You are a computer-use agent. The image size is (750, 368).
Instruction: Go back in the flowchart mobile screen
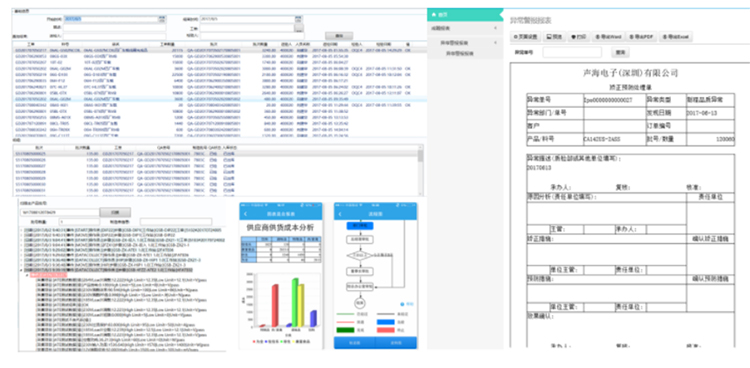tap(340, 214)
